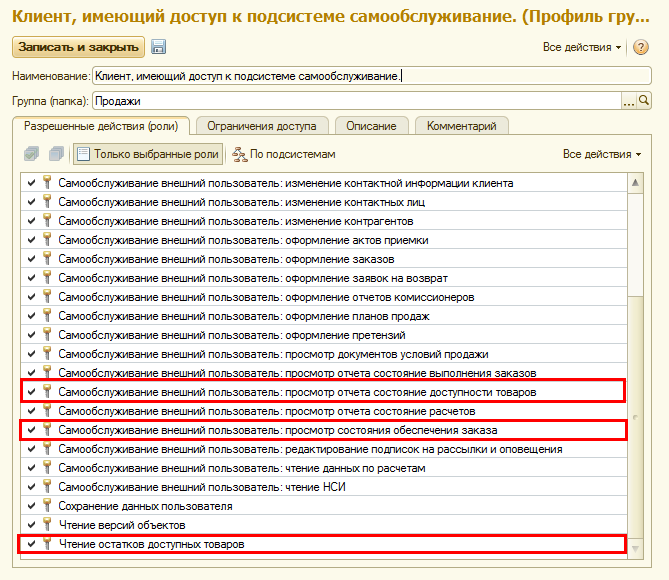Click into the Наименование input field
Screen dimensions: 669x580
coord(372,76)
